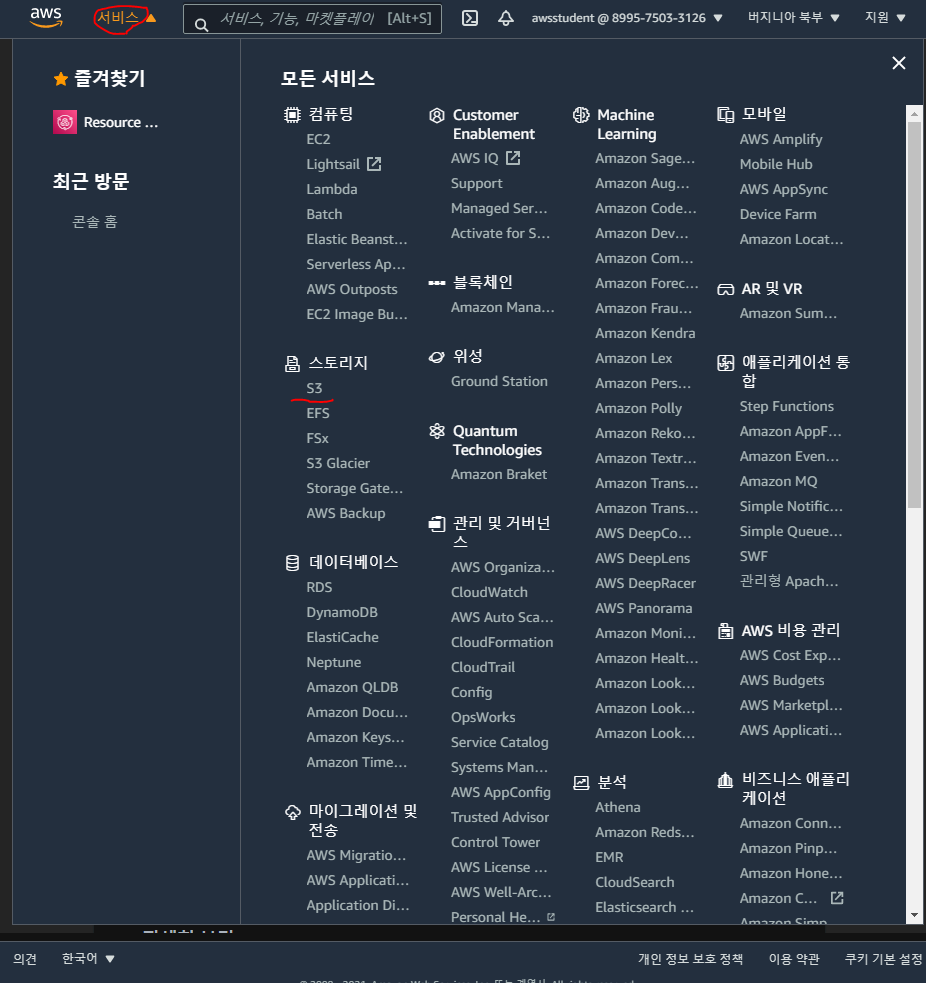Open RDS under databases
The width and height of the screenshot is (926, 983).
319,587
